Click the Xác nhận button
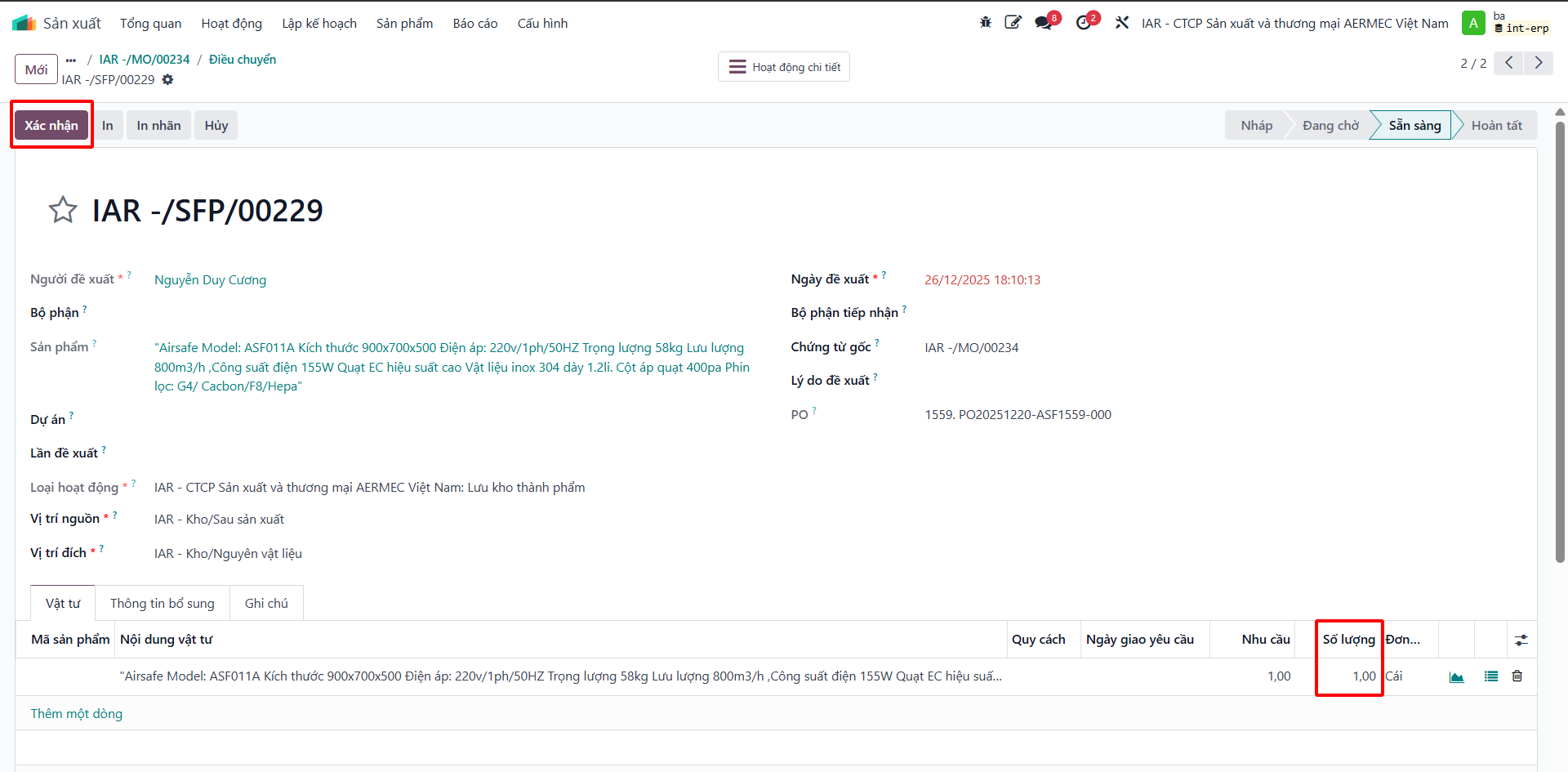This screenshot has height=772, width=1568. click(x=51, y=125)
